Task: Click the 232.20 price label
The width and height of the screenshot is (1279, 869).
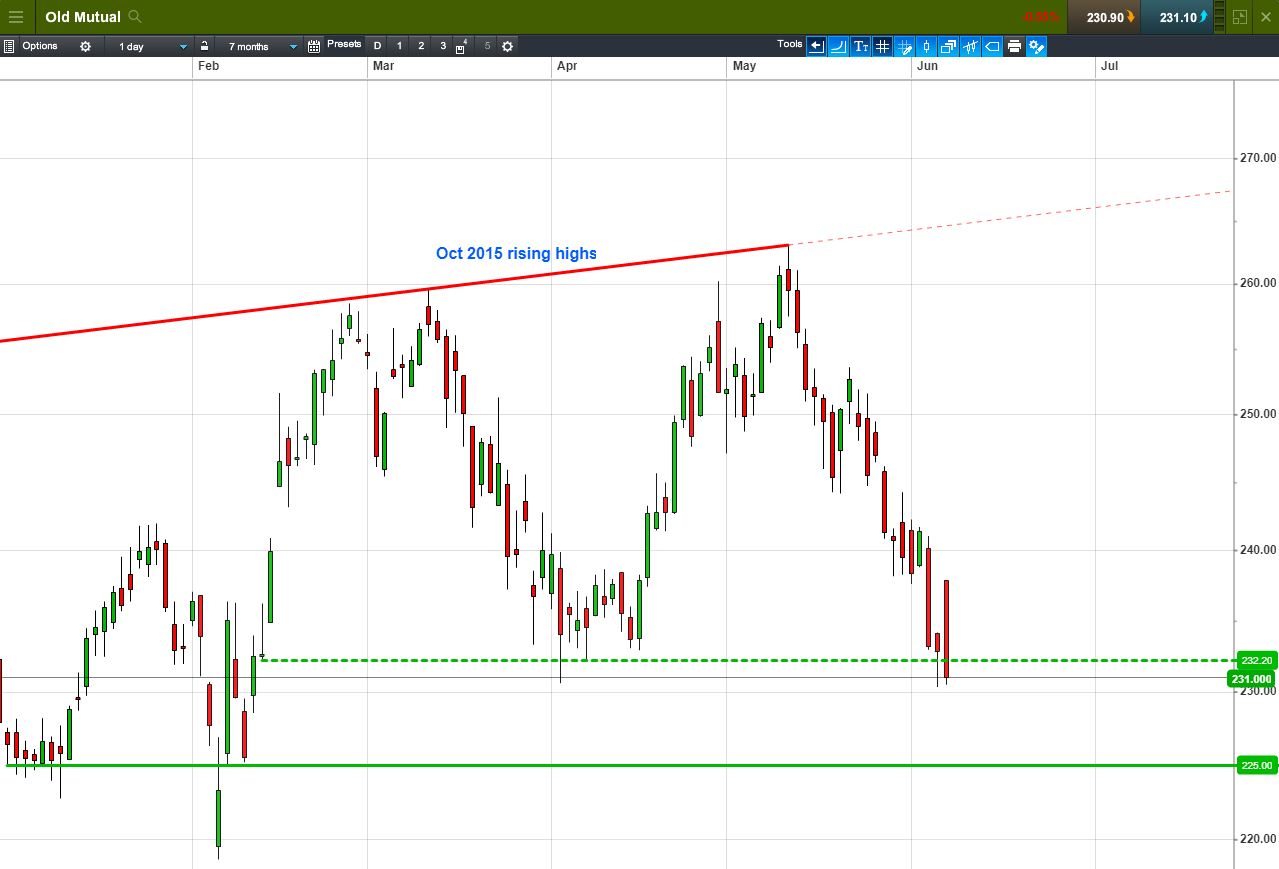Action: [1257, 660]
